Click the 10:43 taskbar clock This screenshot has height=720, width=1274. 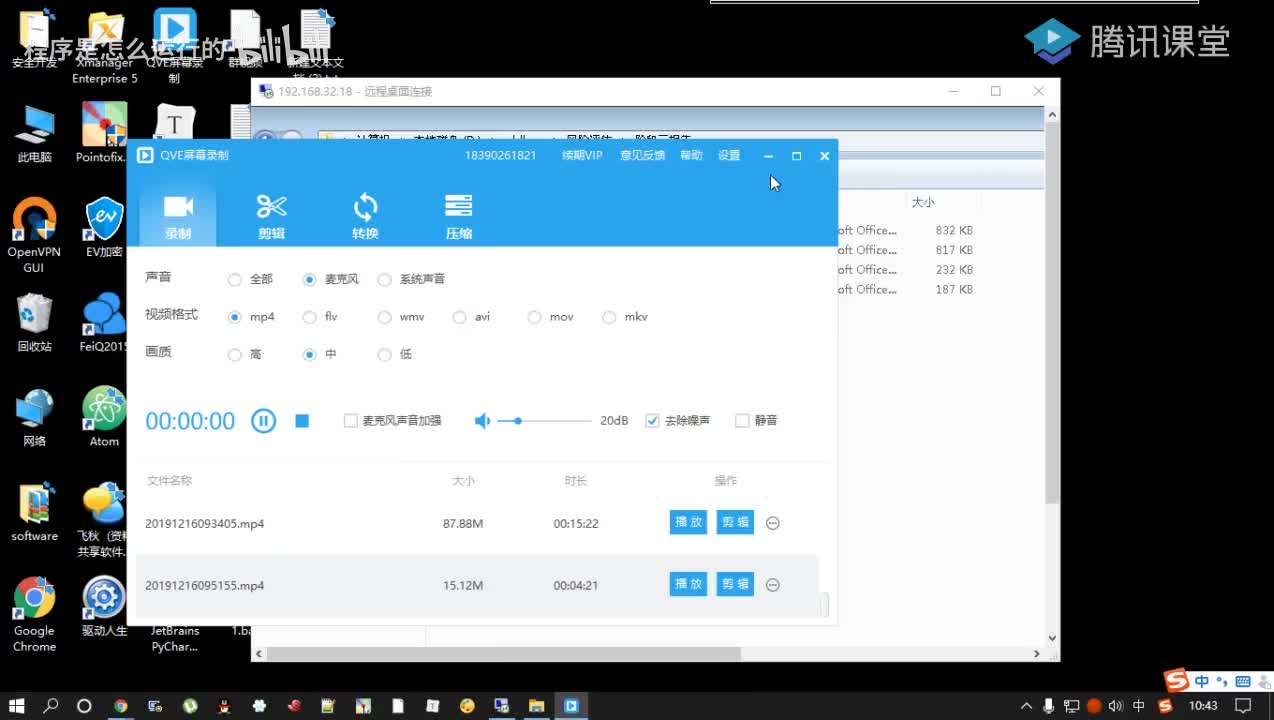click(x=1203, y=706)
